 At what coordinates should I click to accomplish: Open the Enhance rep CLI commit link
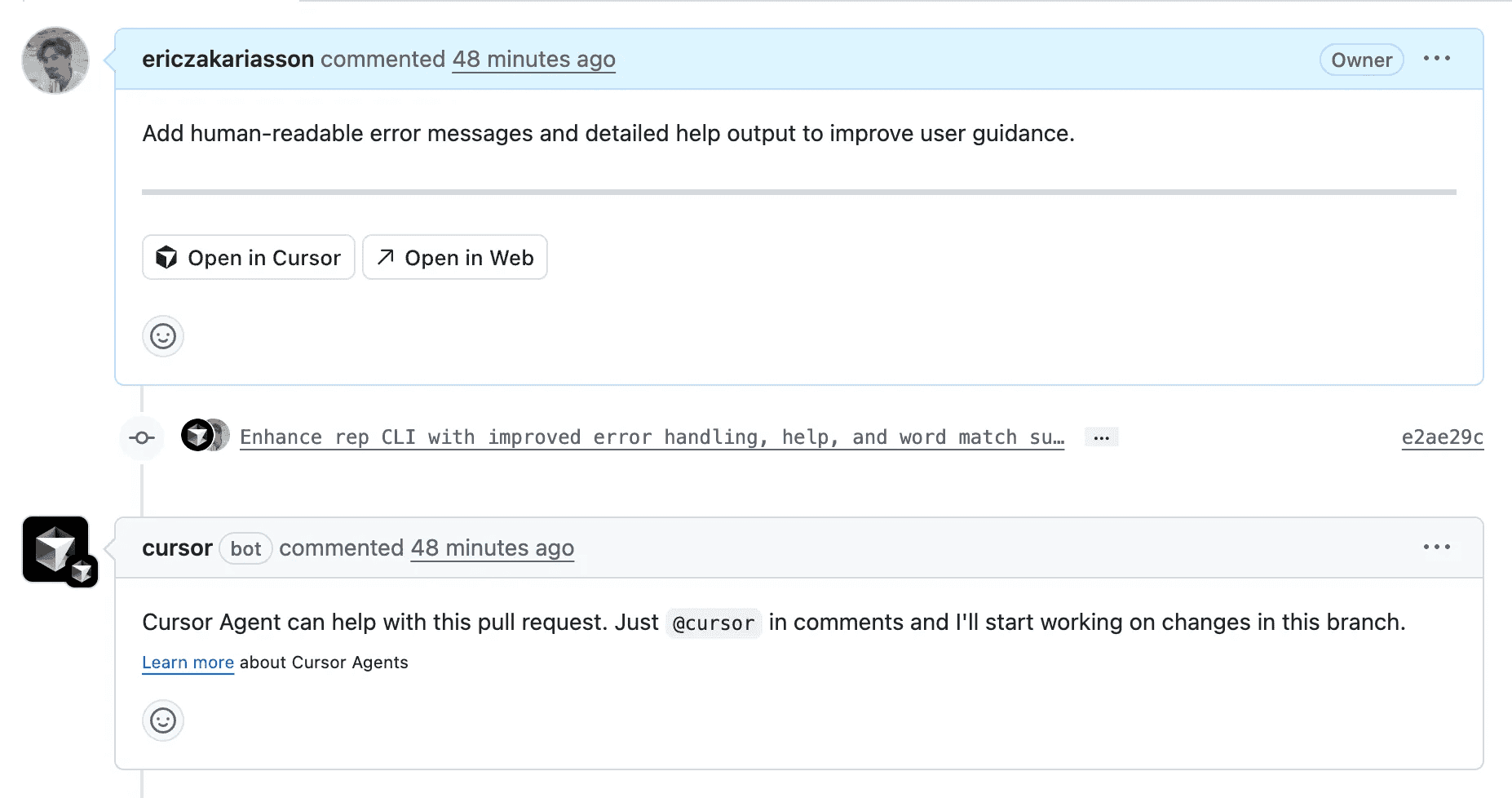(x=651, y=437)
